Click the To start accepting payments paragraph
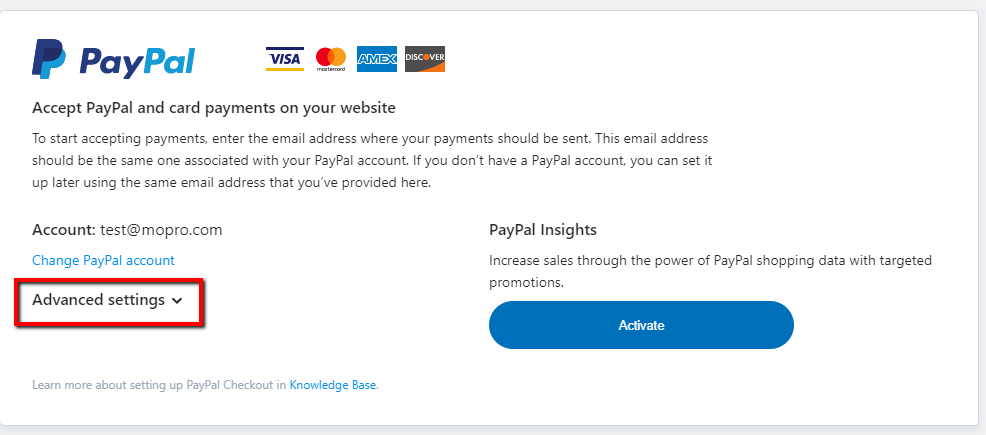Viewport: 986px width, 435px height. click(x=372, y=161)
